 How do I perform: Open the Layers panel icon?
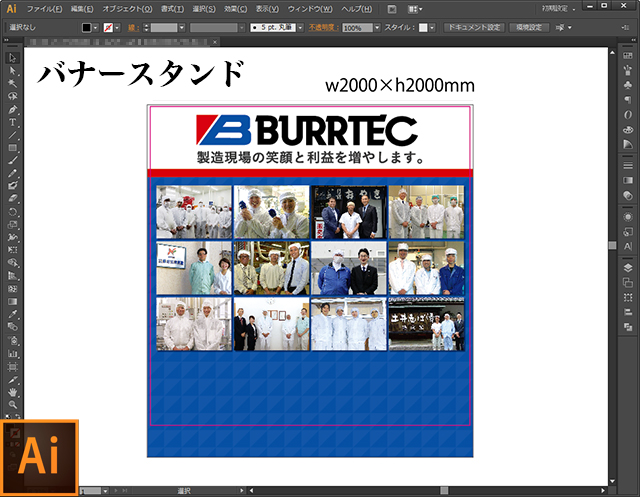[x=628, y=268]
